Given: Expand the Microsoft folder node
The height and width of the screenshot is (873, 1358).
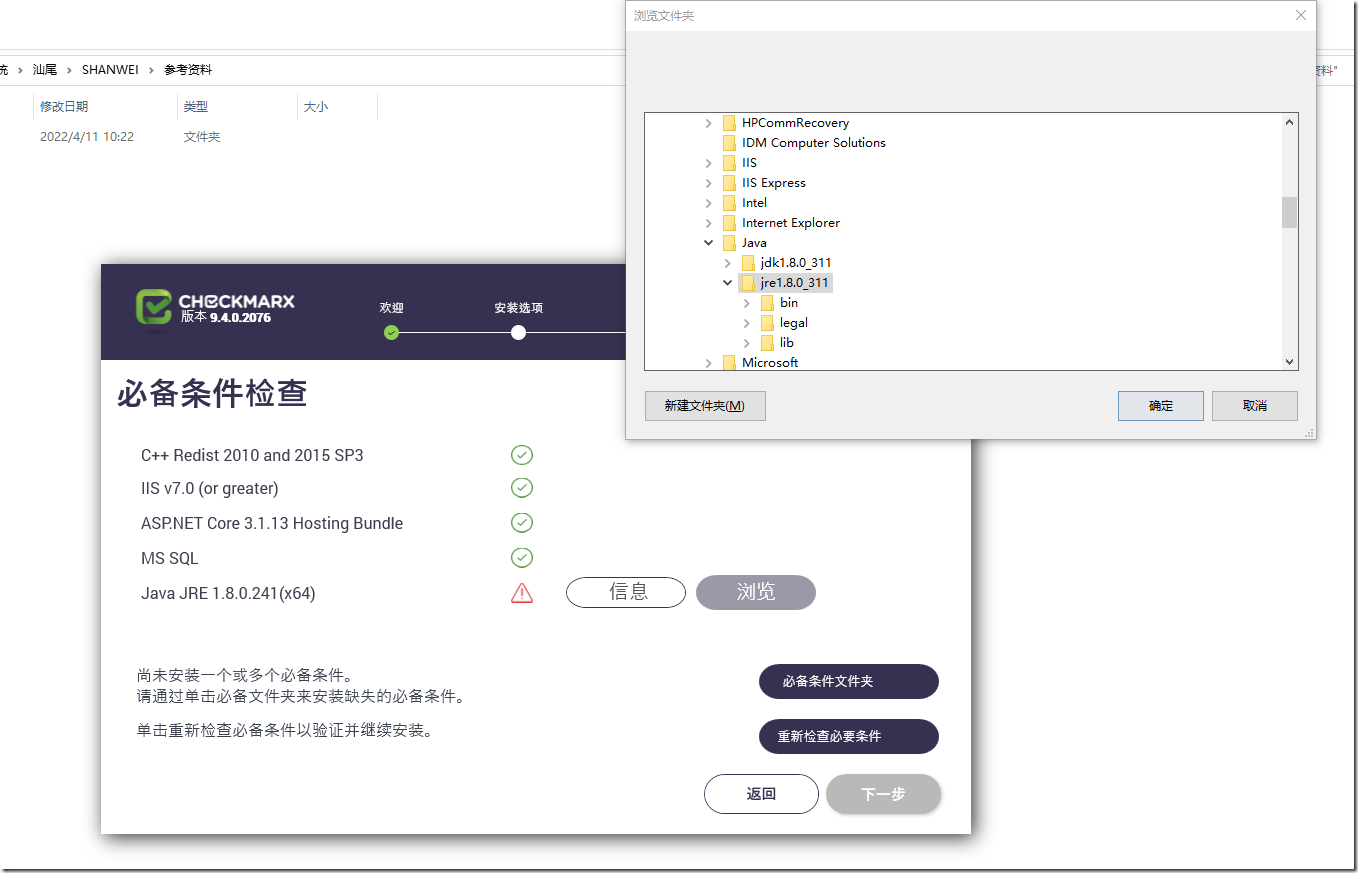Looking at the screenshot, I should click(709, 363).
